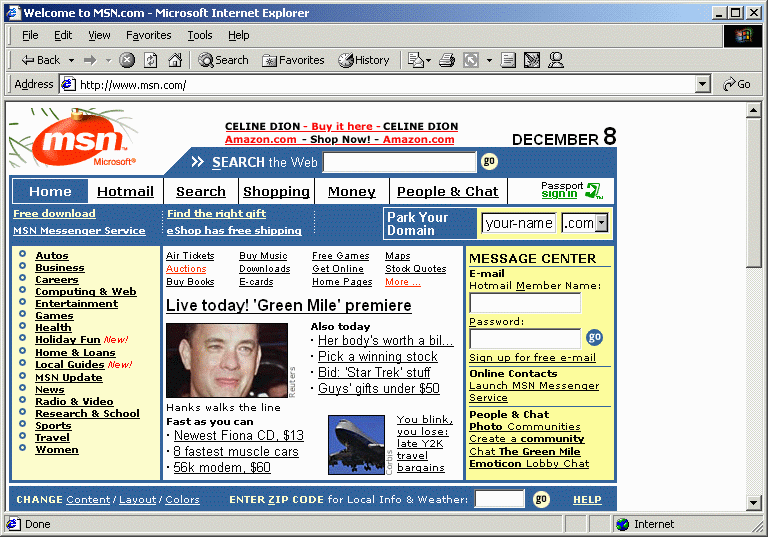Stop the page from loading
The image size is (768, 537).
127,60
